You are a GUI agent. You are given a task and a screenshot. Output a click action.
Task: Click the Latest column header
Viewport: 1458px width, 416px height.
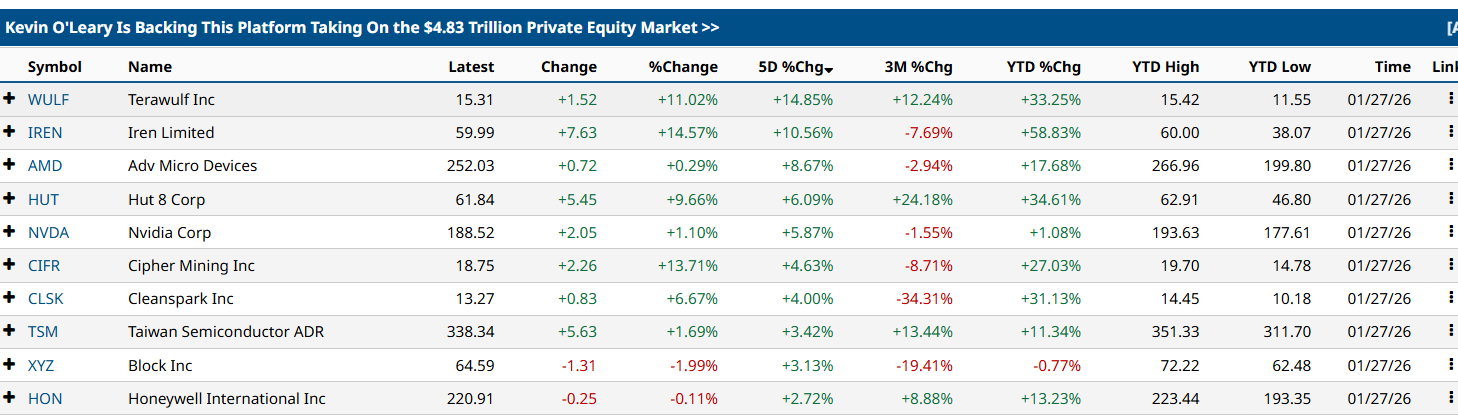click(470, 67)
